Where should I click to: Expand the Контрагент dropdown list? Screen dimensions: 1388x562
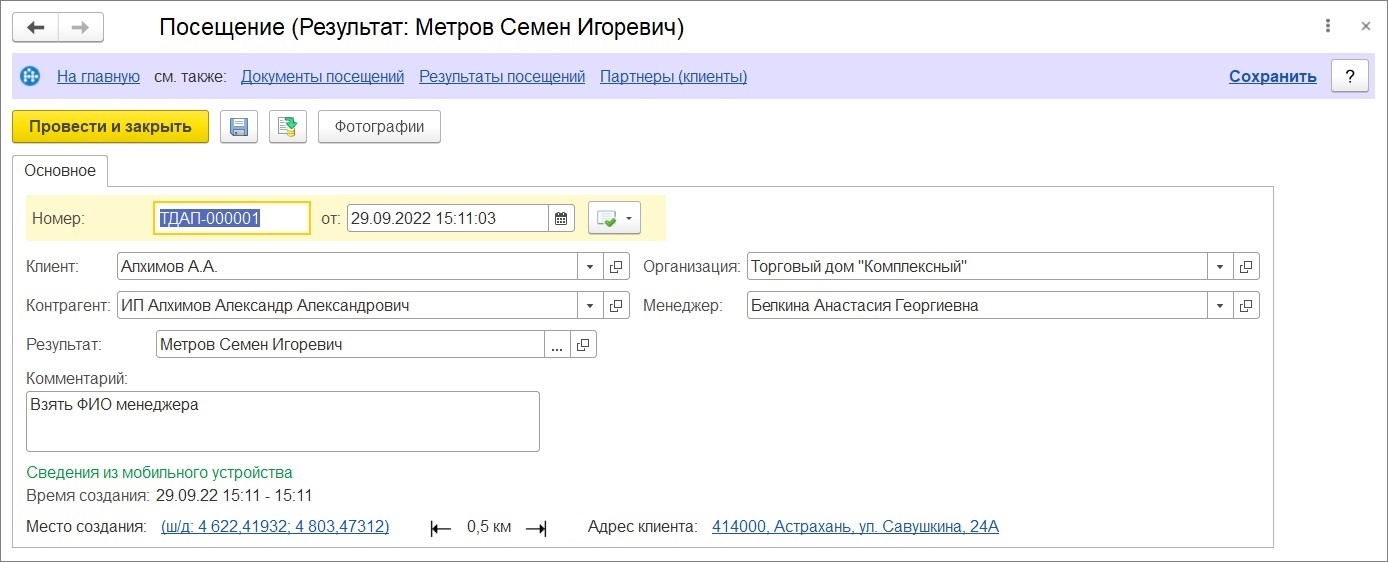point(590,306)
